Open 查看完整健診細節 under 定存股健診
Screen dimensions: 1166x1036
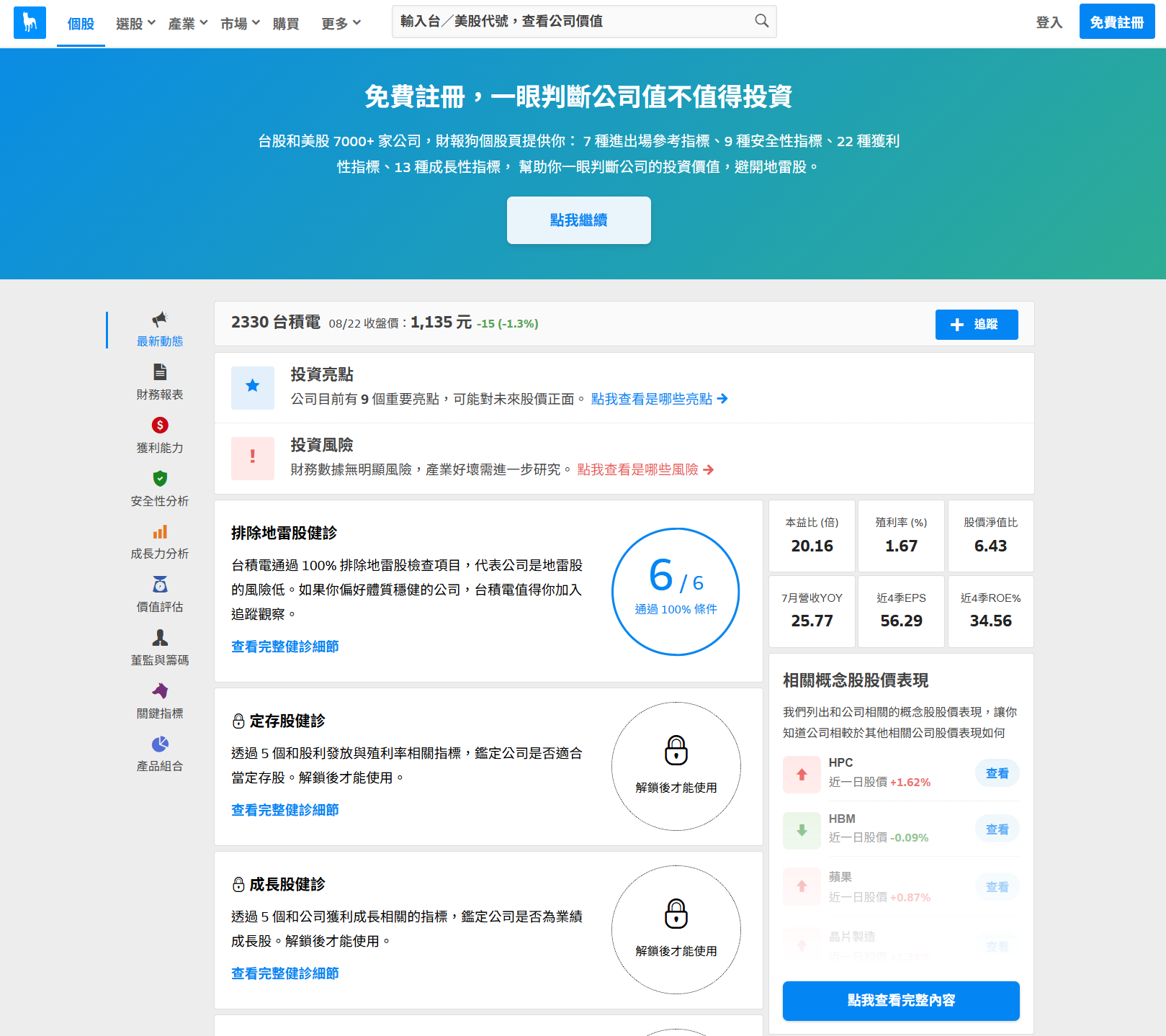(x=285, y=810)
